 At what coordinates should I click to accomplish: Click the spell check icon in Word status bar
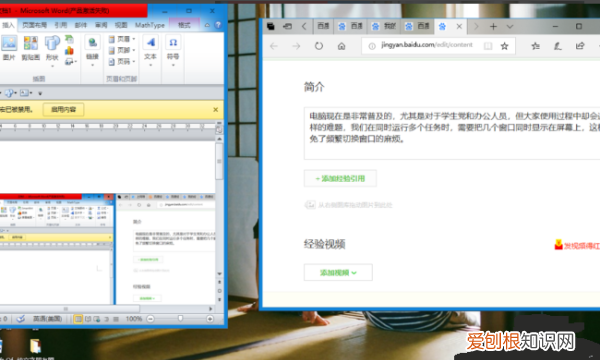pos(21,319)
